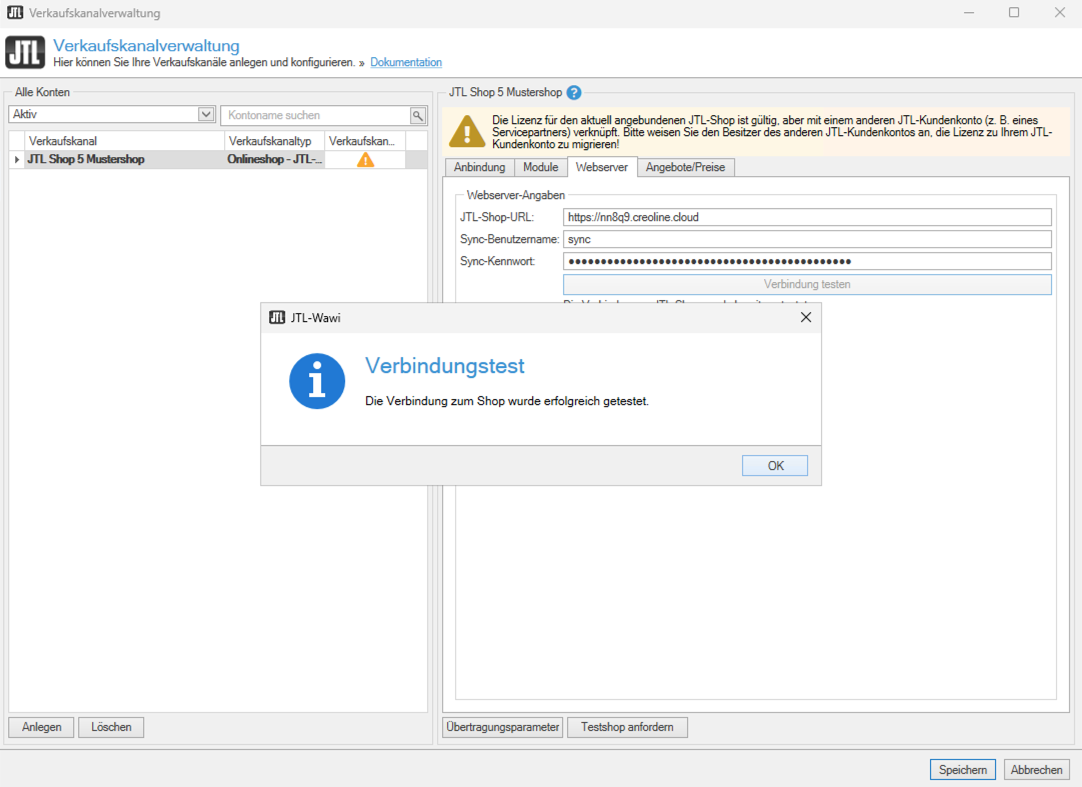Click the Anlegen button

[x=41, y=727]
